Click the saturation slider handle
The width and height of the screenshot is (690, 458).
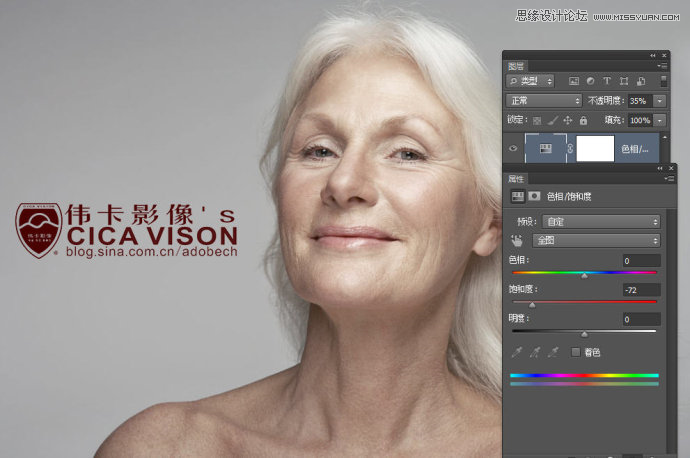click(532, 305)
